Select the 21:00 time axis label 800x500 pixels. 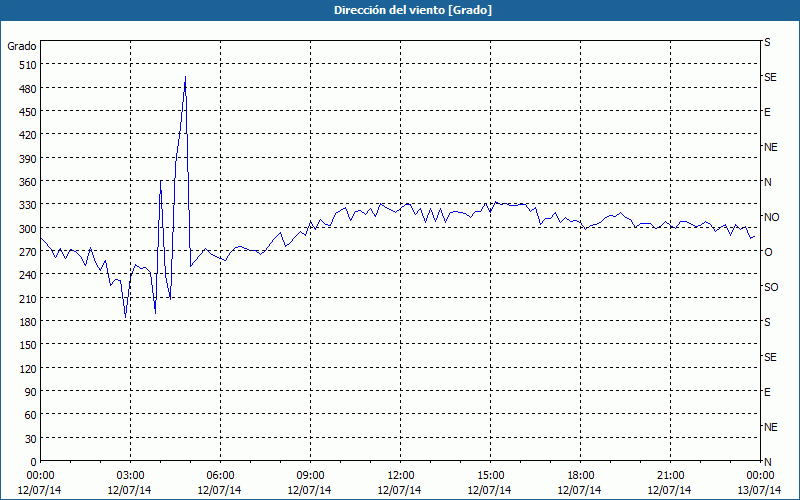tap(670, 476)
